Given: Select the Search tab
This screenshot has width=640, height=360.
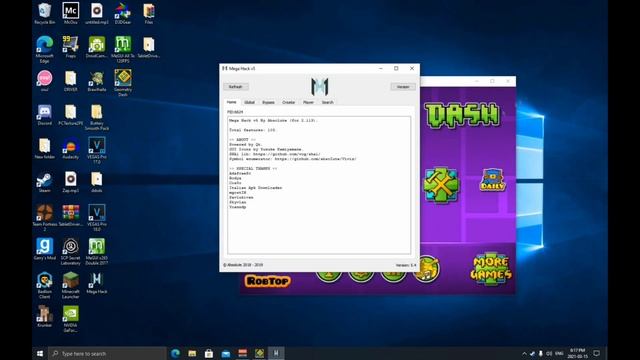Looking at the screenshot, I should point(327,102).
